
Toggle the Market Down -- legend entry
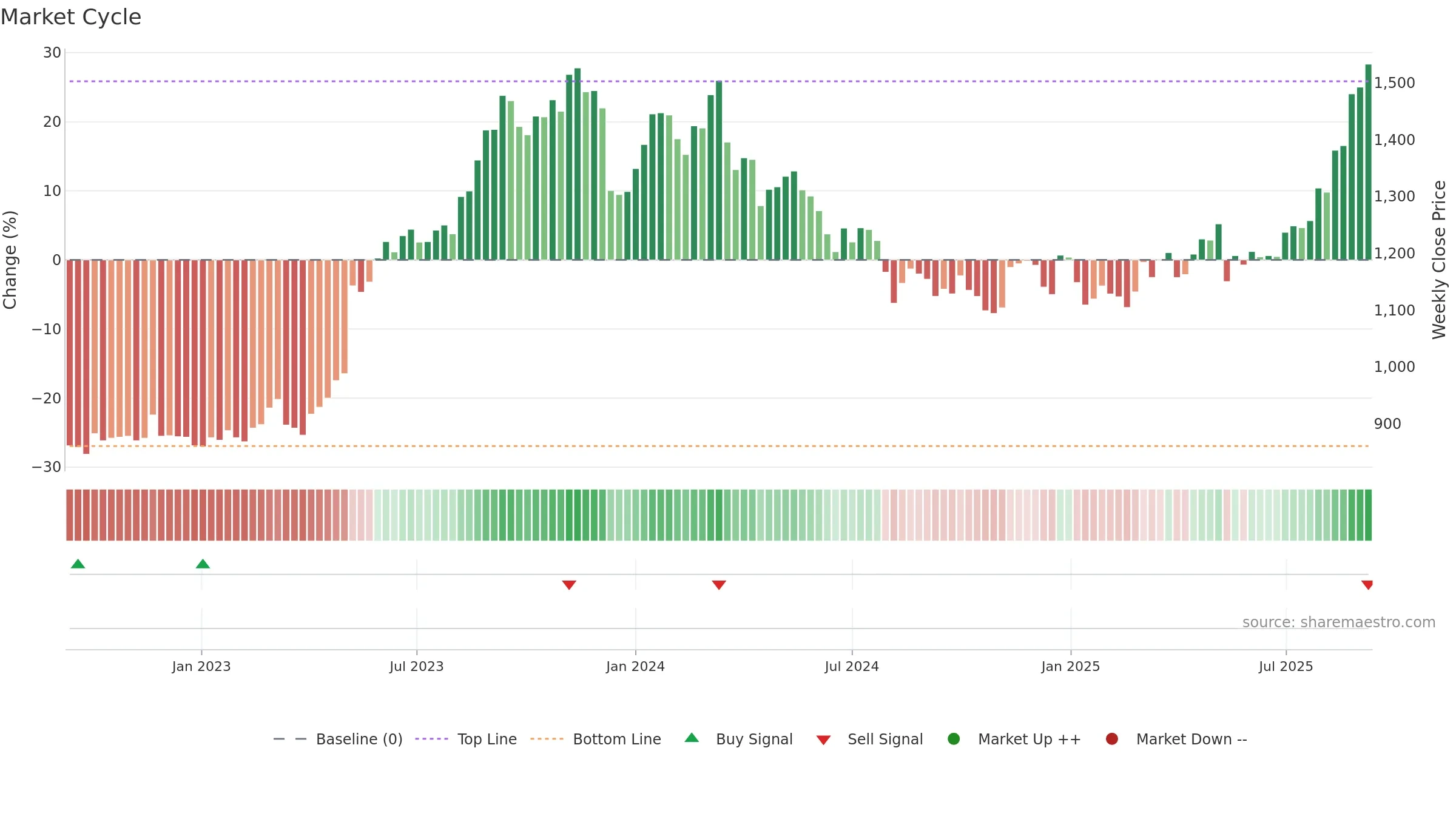1176,739
